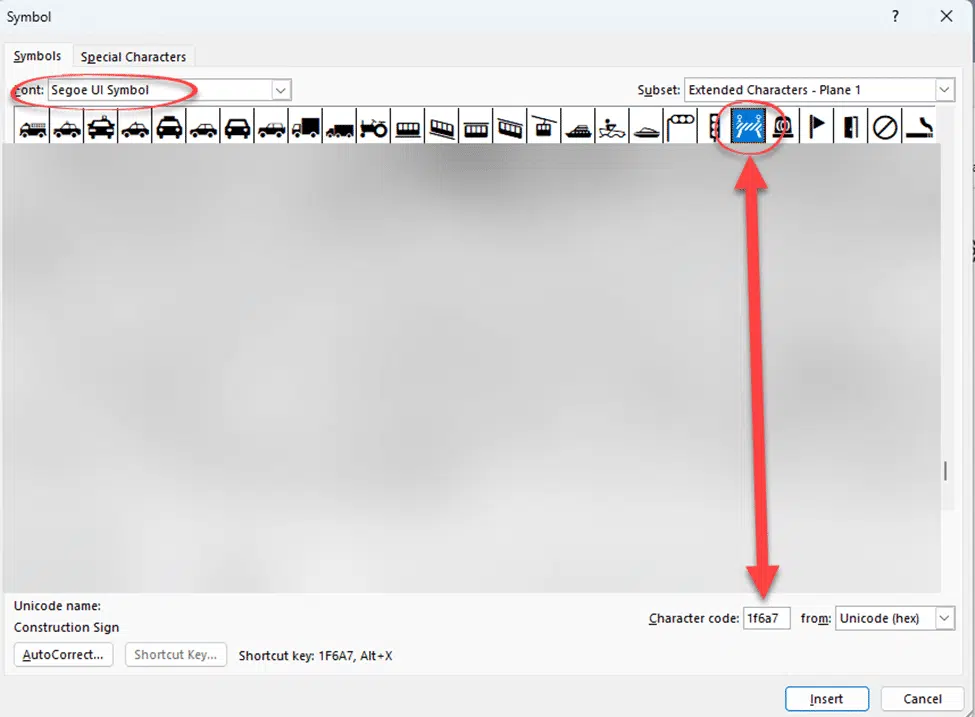Select the horizontal traffic light symbol
Screen dimensions: 975x717
[x=681, y=126]
